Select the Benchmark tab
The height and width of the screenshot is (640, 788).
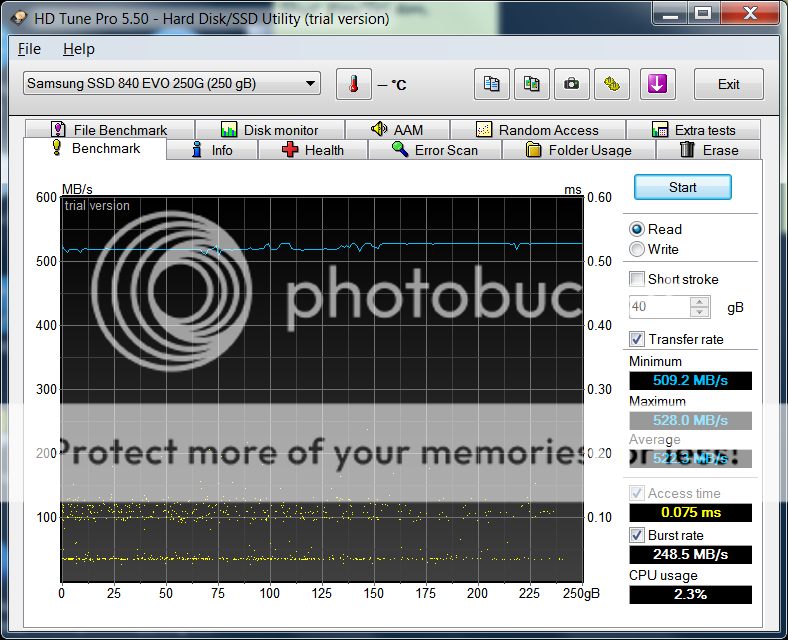coord(95,149)
